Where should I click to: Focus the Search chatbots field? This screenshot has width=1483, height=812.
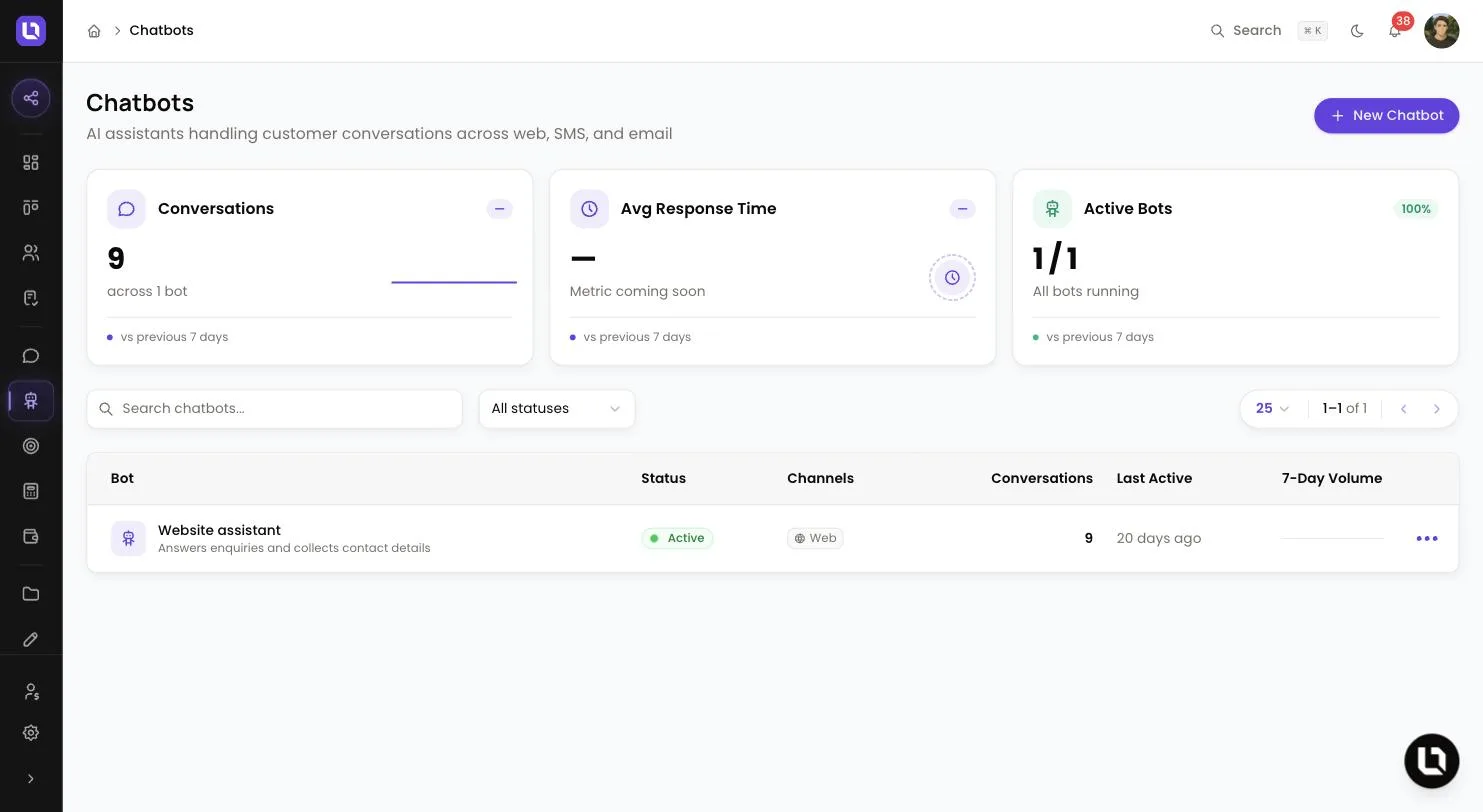pos(275,409)
